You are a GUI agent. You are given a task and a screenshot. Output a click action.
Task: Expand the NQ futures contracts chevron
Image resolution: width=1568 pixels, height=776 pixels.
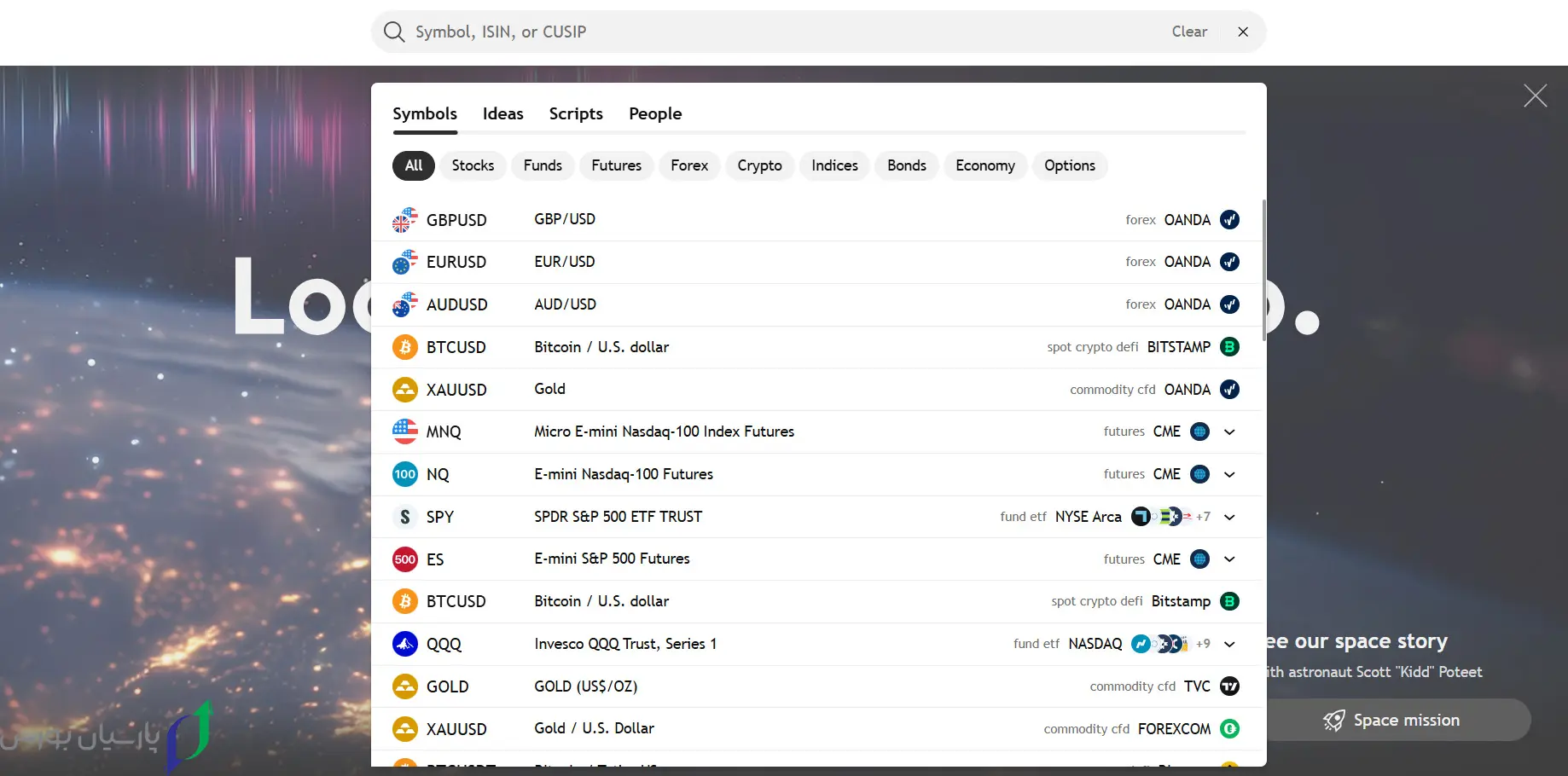point(1229,474)
